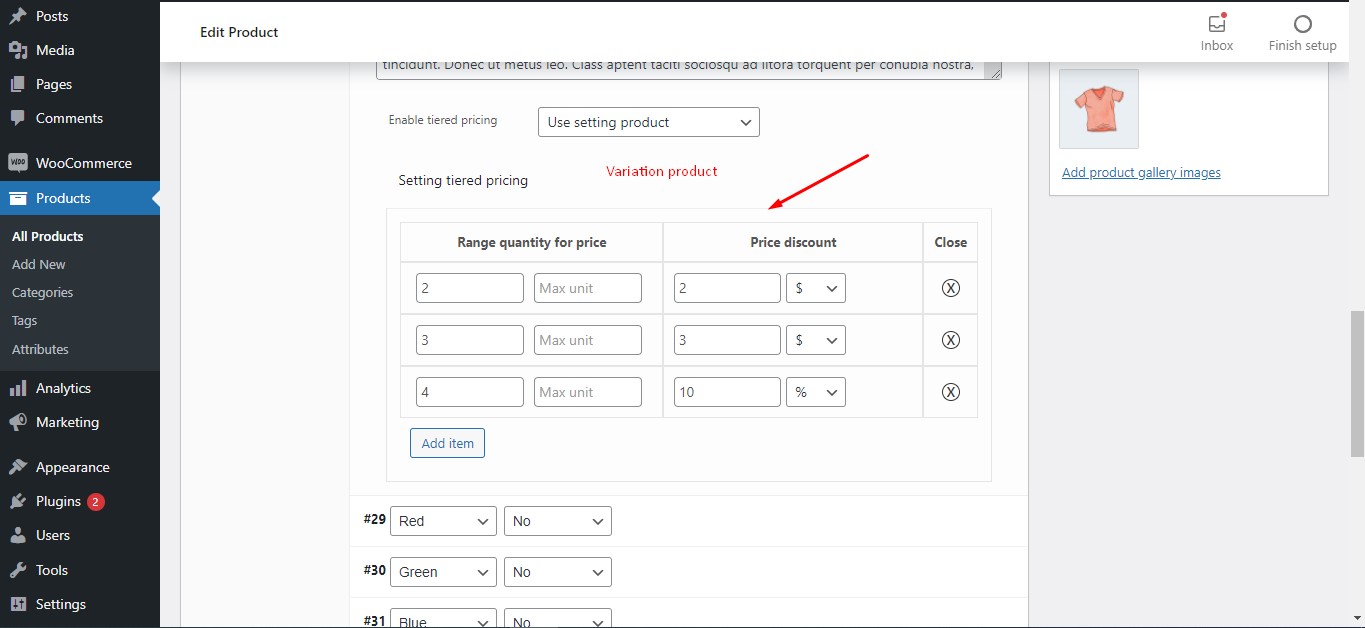Remove the third pricing row with X
The height and width of the screenshot is (628, 1365).
pos(950,391)
